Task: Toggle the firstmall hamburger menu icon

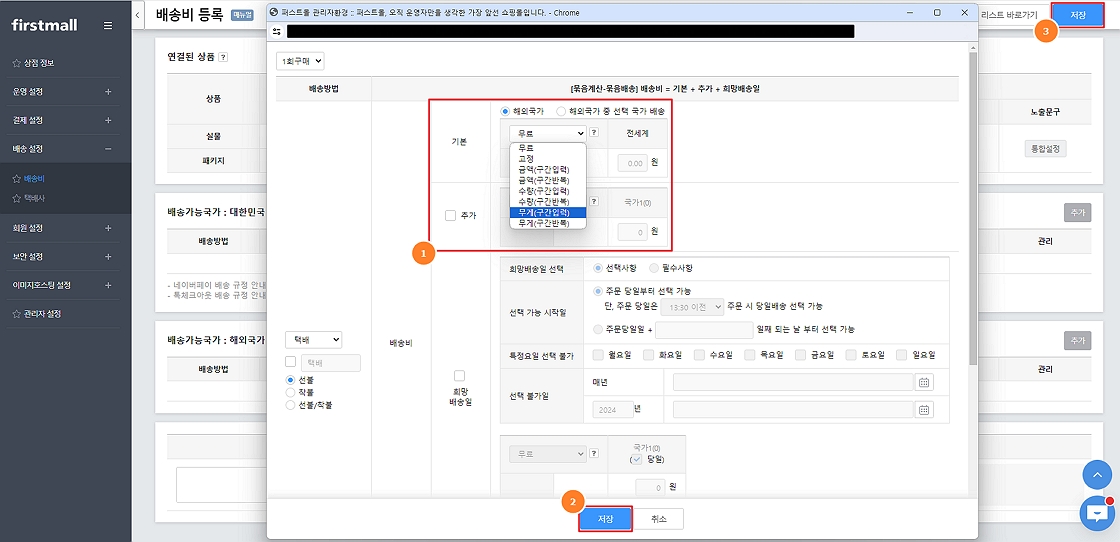Action: tap(108, 25)
